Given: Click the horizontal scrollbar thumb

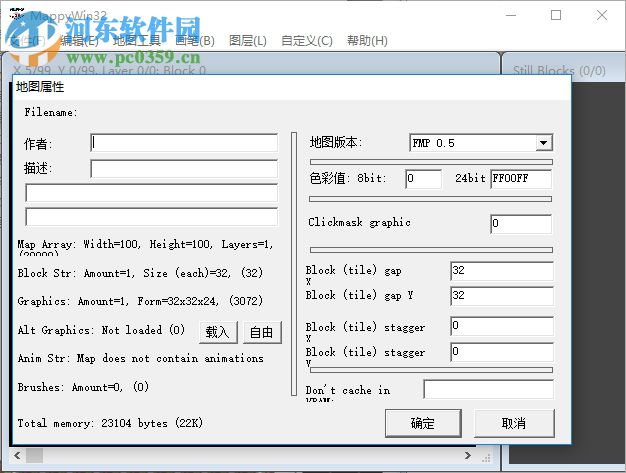Looking at the screenshot, I should pos(34,455).
